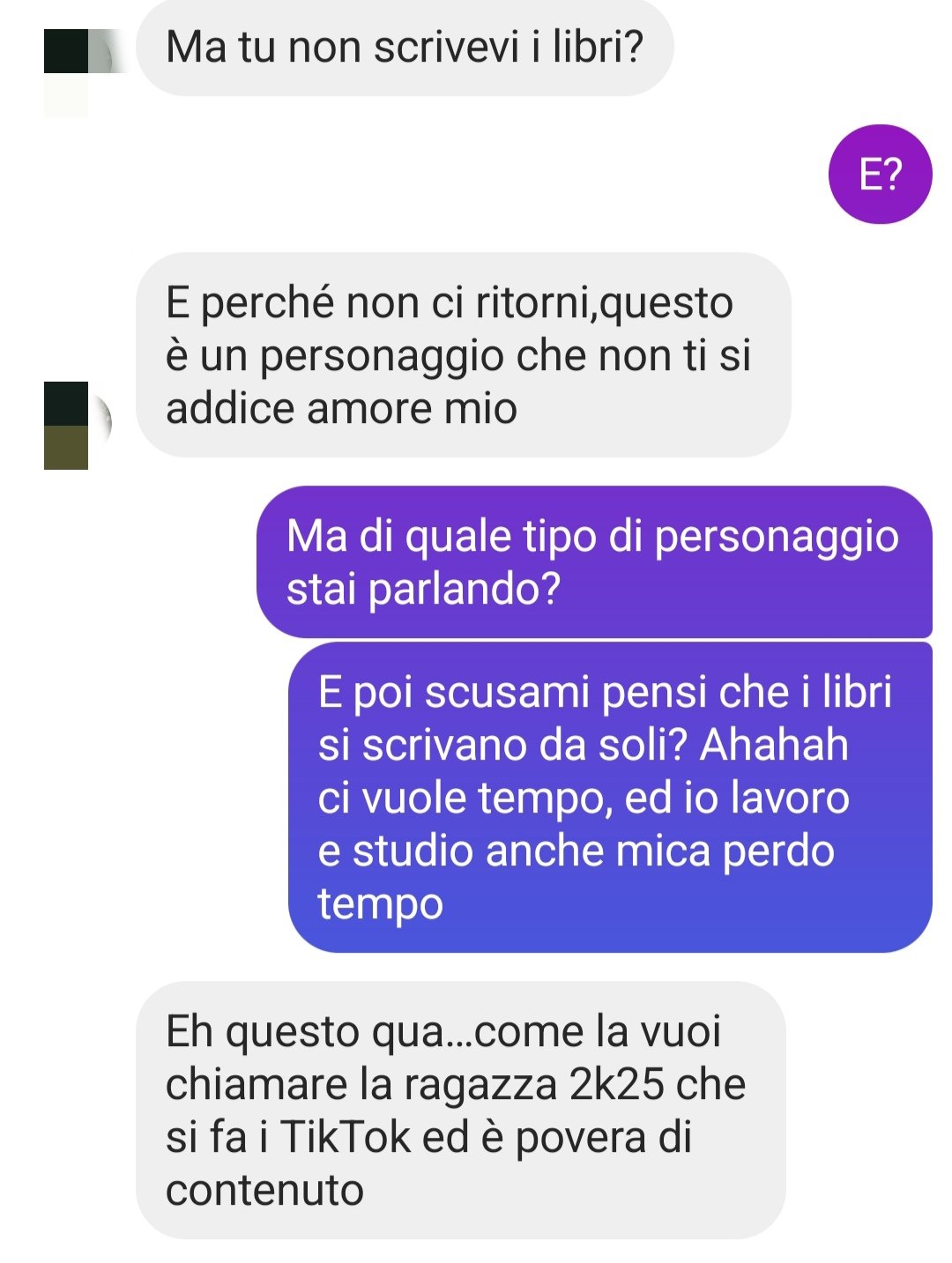
Task: Select "ritorni,questo" in the received message
Action: coord(605,304)
